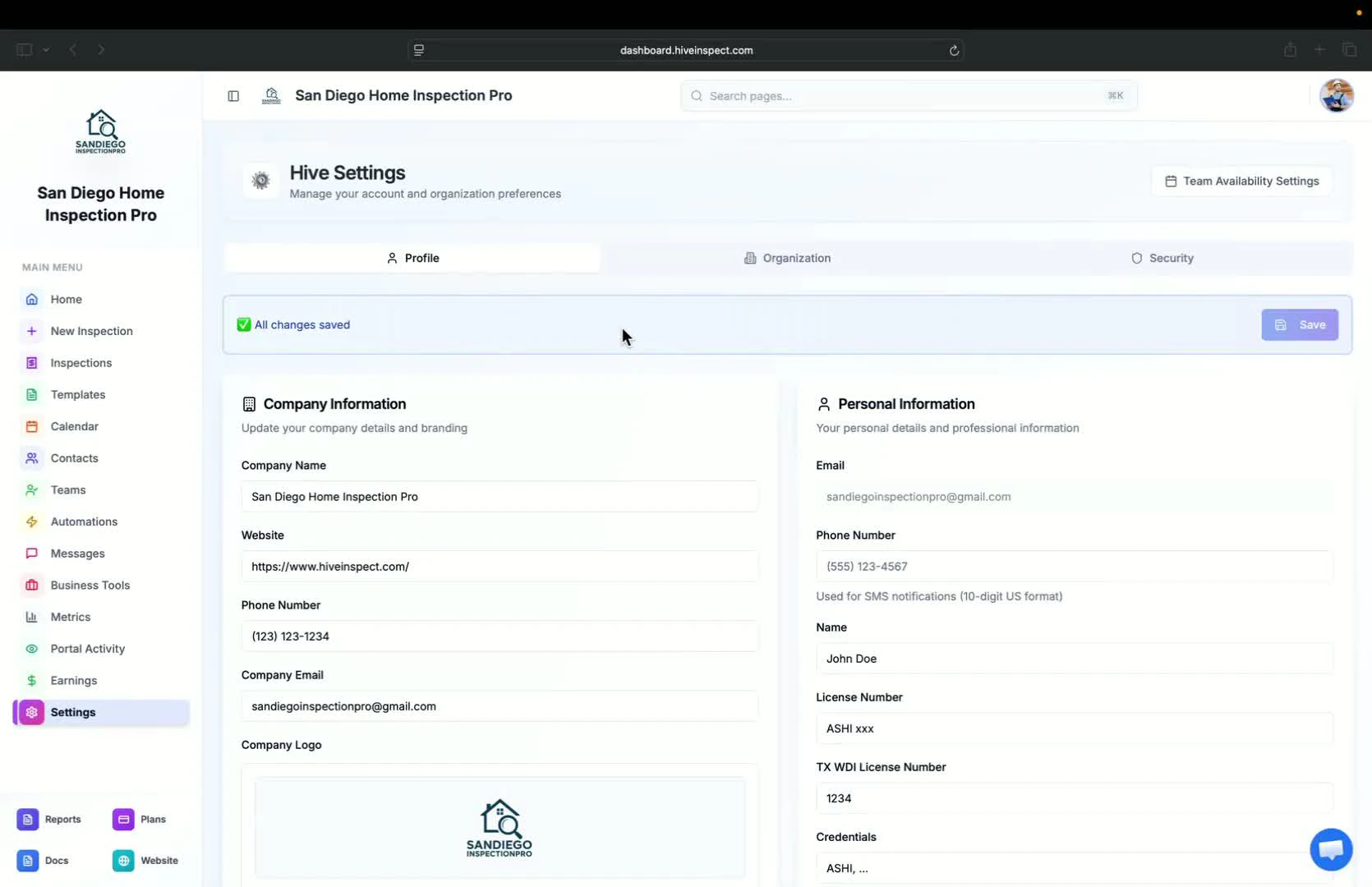The image size is (1372, 887).
Task: Open the chevron next to browser sidebar button
Action: [x=47, y=49]
